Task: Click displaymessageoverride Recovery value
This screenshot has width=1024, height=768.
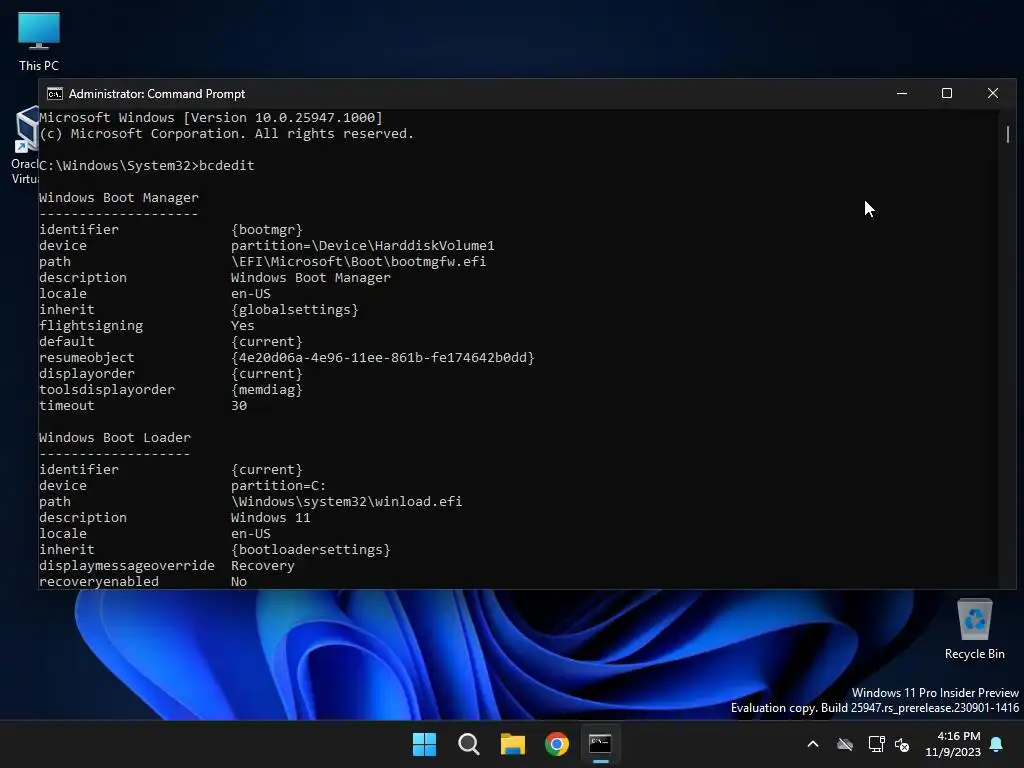Action: 263,566
